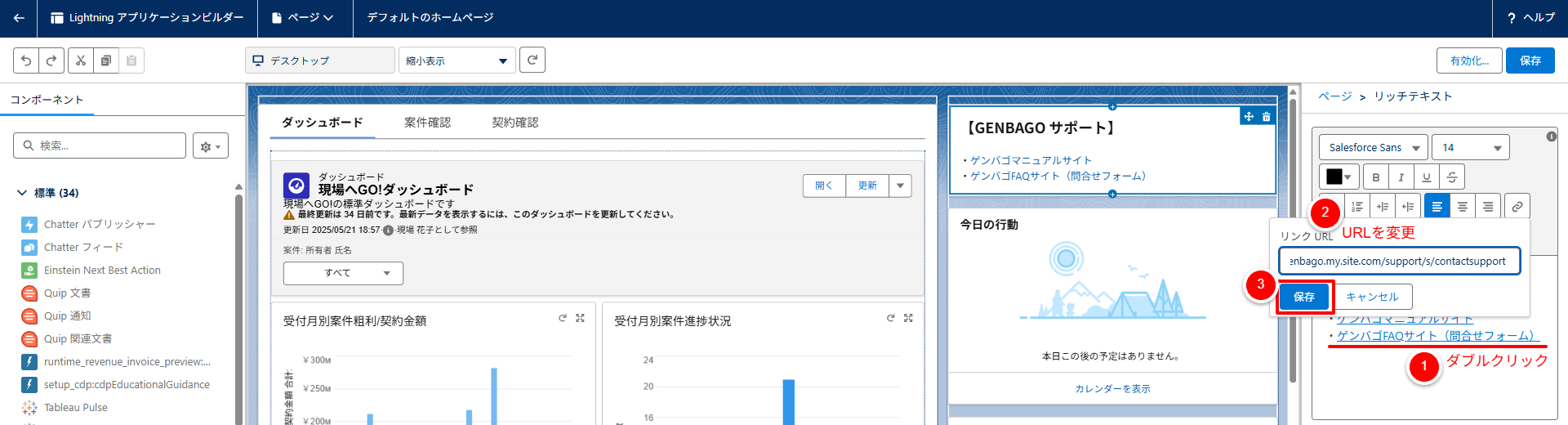
Task: Open the help menu (ヘルプ)
Action: pyautogui.click(x=1531, y=18)
